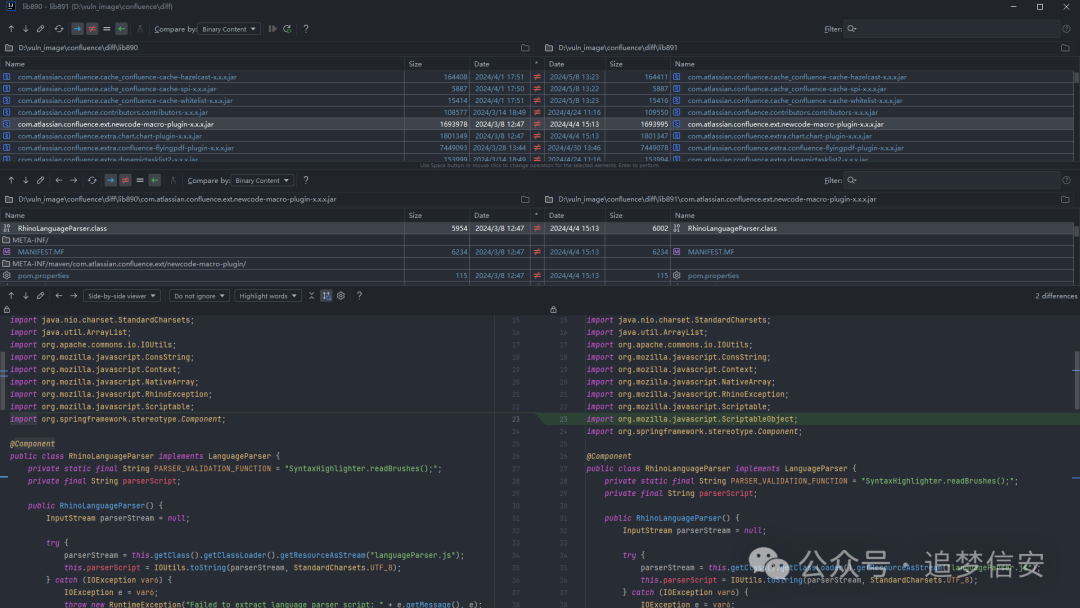Click forward arrow in jar contents toolbar
The width and height of the screenshot is (1080, 608).
click(x=73, y=180)
